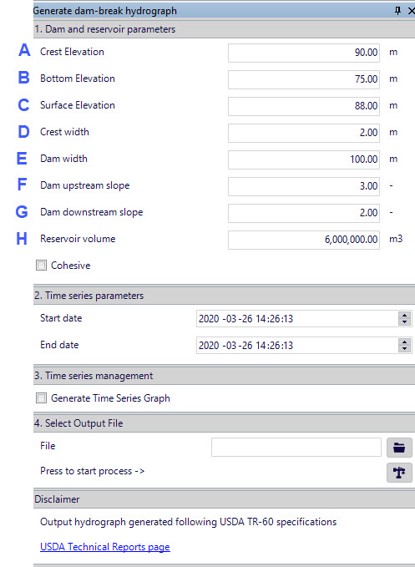Select the Crest width input

[304, 133]
